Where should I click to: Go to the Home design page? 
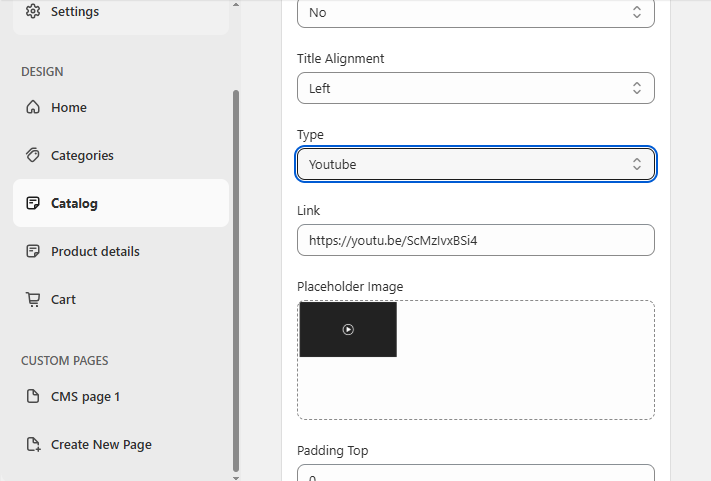(121, 107)
